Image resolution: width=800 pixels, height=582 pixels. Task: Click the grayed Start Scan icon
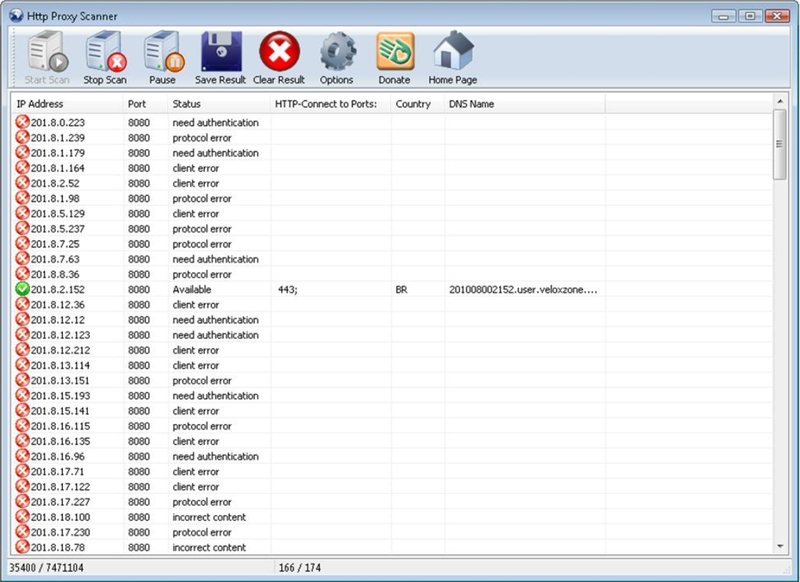pos(47,52)
